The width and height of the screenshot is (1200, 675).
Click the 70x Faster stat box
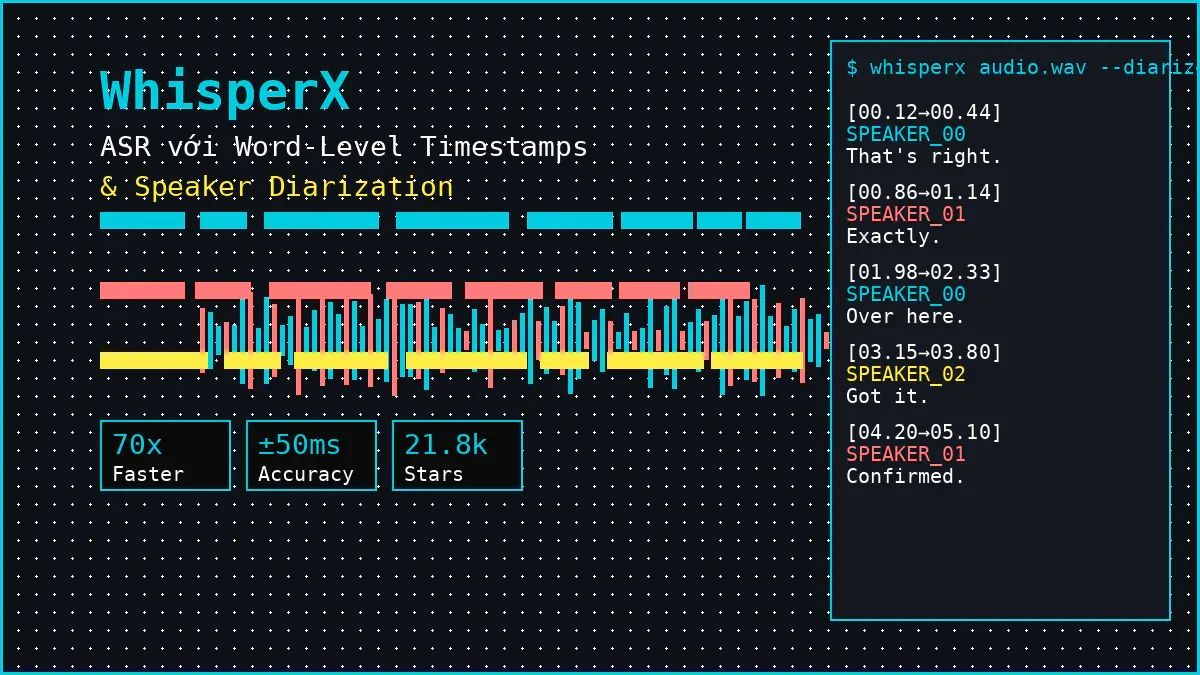(165, 456)
